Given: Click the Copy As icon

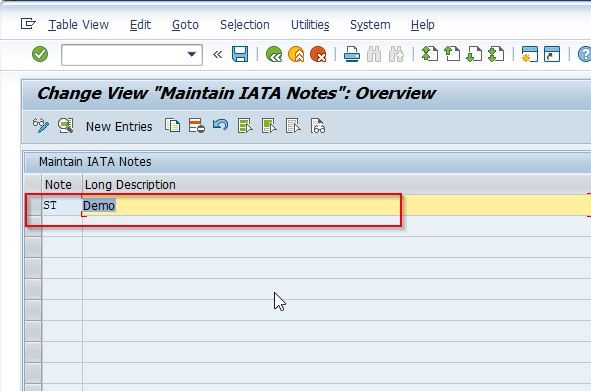Looking at the screenshot, I should pyautogui.click(x=172, y=126).
